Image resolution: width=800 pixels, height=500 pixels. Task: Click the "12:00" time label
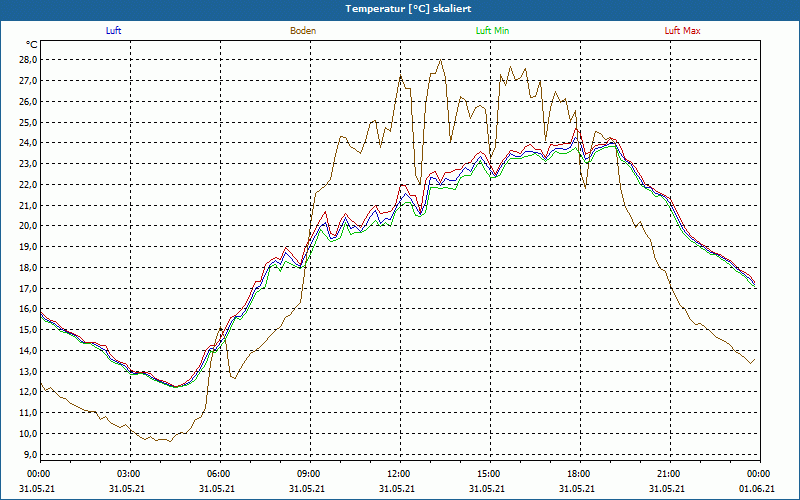tap(400, 474)
